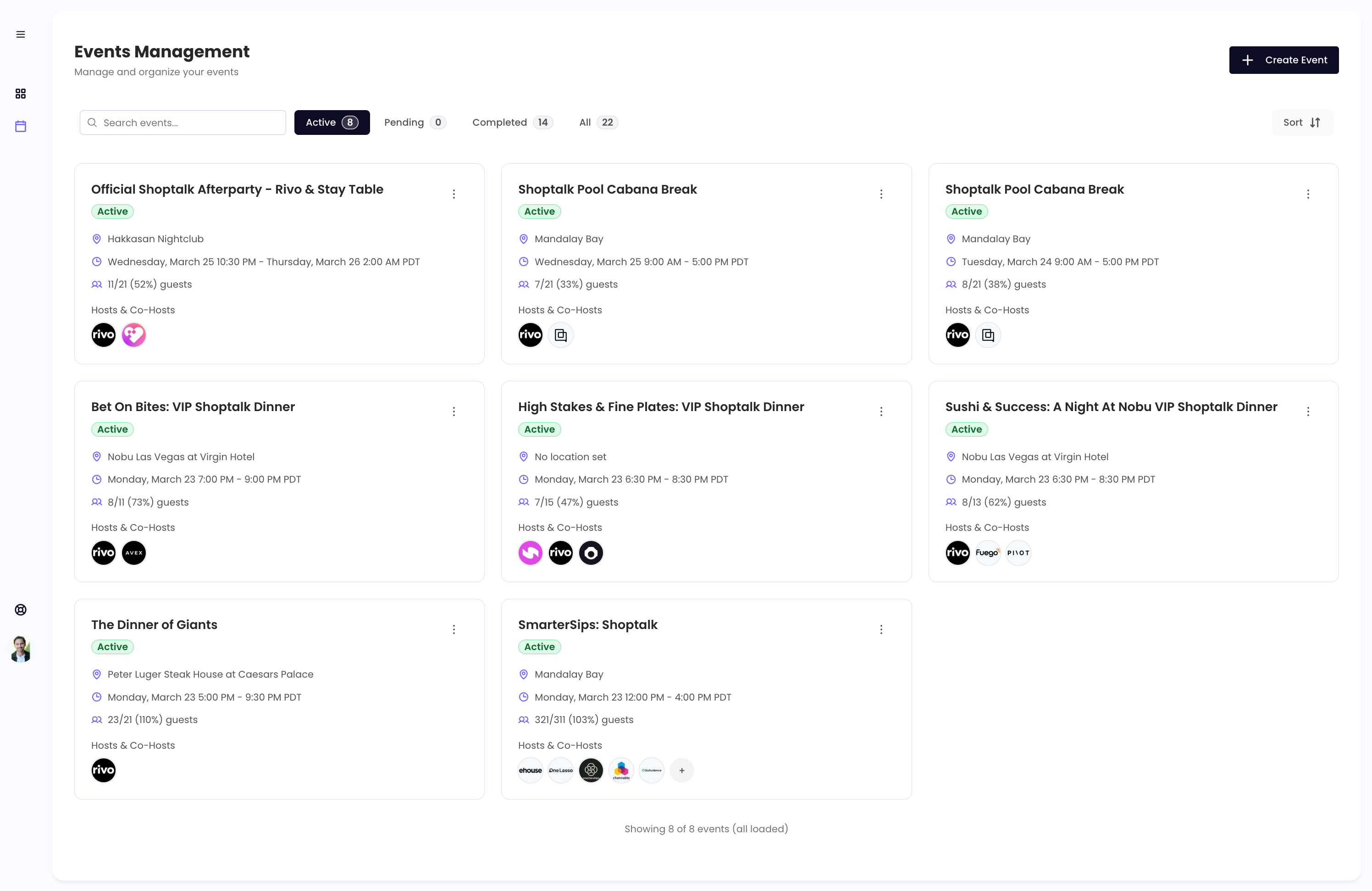1372x891 pixels.
Task: Click 'Showing 8 of 8 events' footer text
Action: tap(706, 829)
